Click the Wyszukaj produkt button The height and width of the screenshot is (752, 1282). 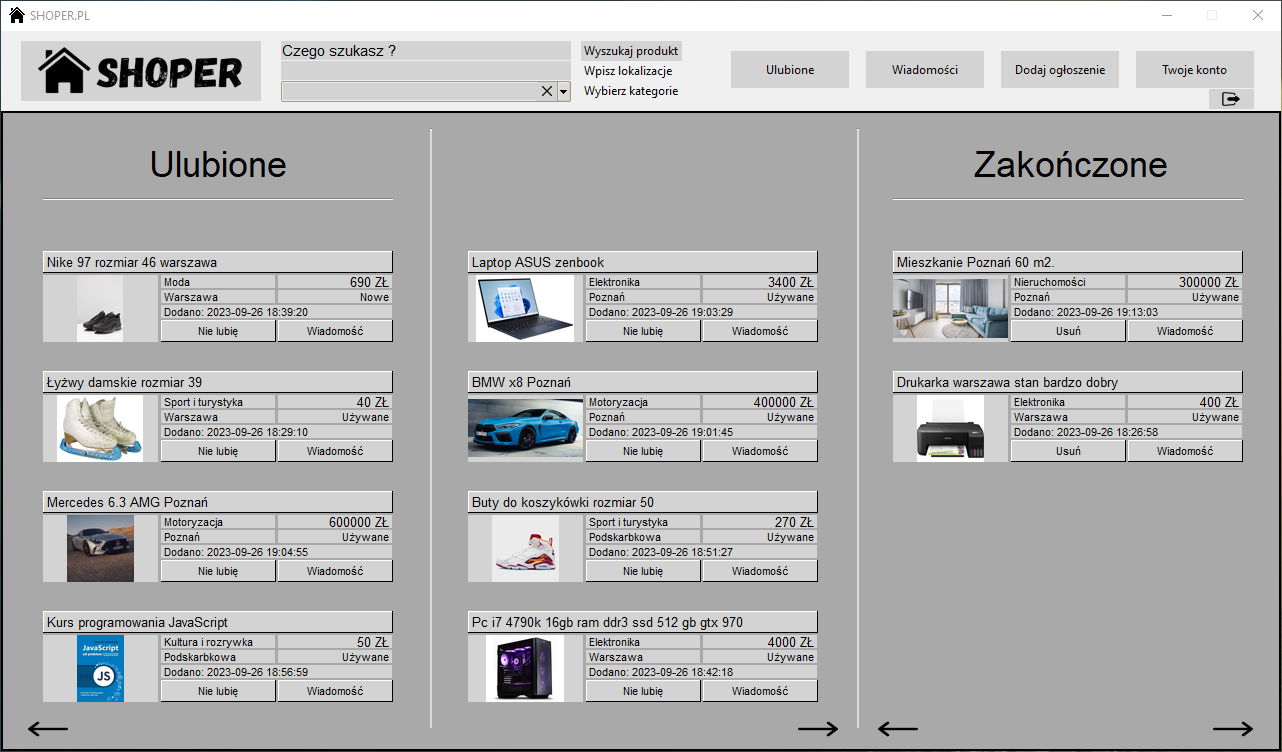[x=630, y=50]
